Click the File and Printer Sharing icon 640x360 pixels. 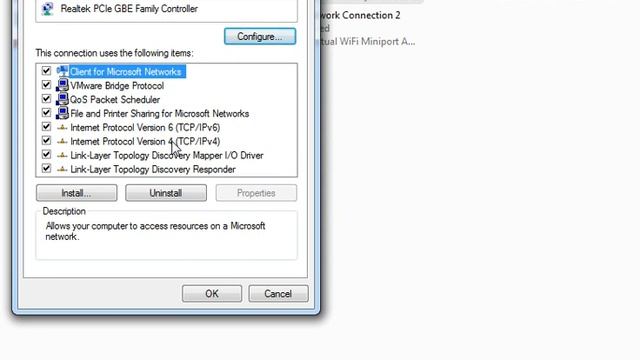[62, 113]
